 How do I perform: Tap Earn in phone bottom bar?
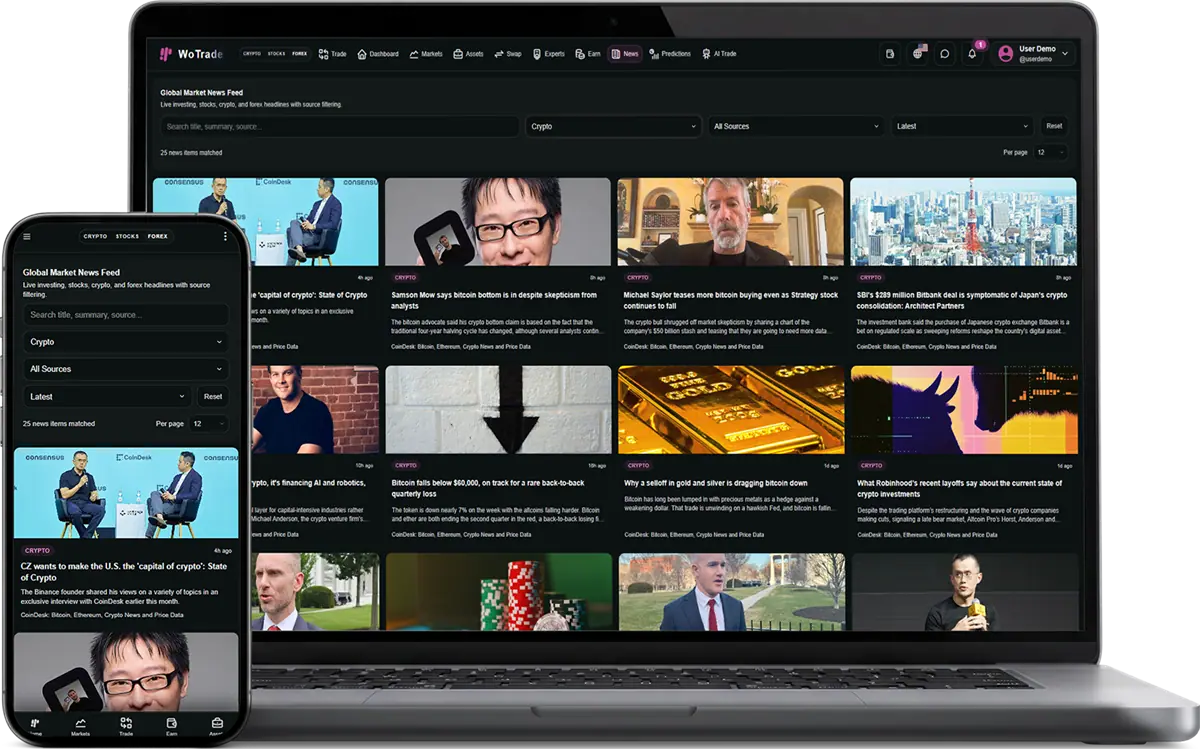171,725
